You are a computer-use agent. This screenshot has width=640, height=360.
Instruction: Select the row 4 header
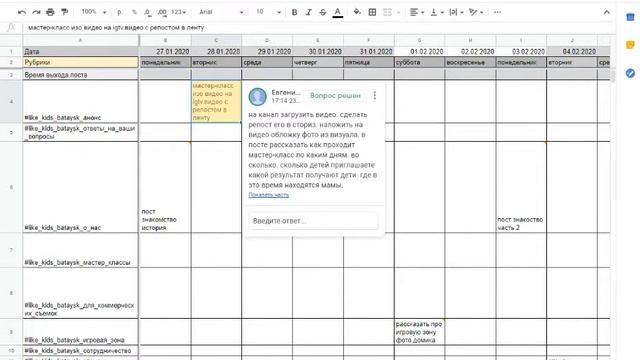11,101
